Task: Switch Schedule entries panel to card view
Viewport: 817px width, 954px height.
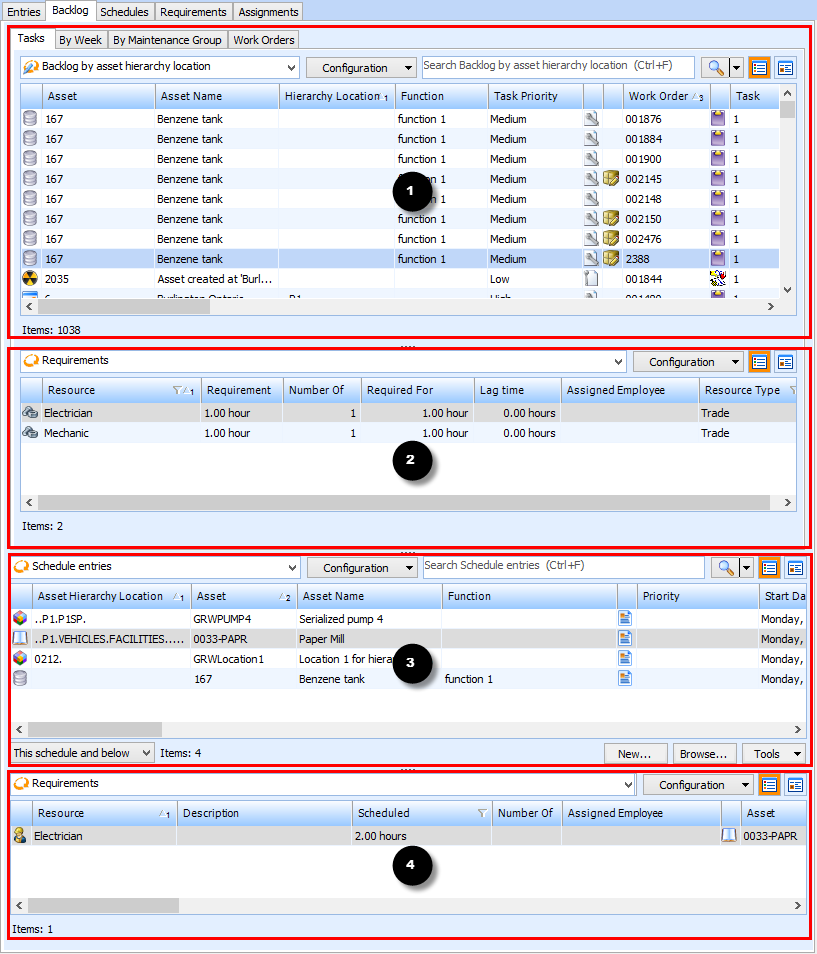Action: click(794, 568)
